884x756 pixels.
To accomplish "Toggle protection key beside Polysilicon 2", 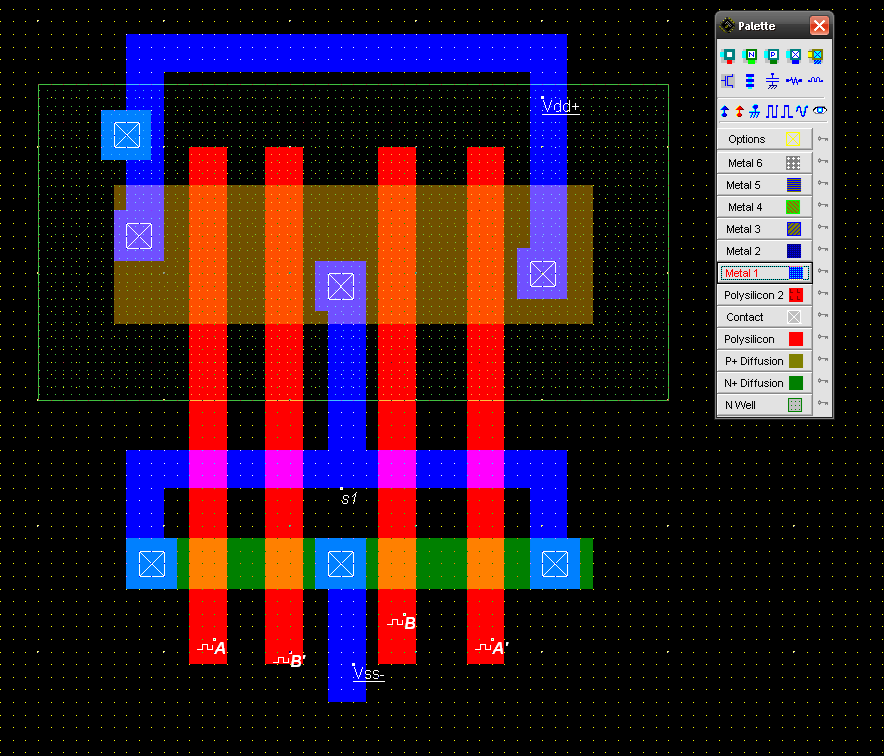I will click(x=823, y=293).
